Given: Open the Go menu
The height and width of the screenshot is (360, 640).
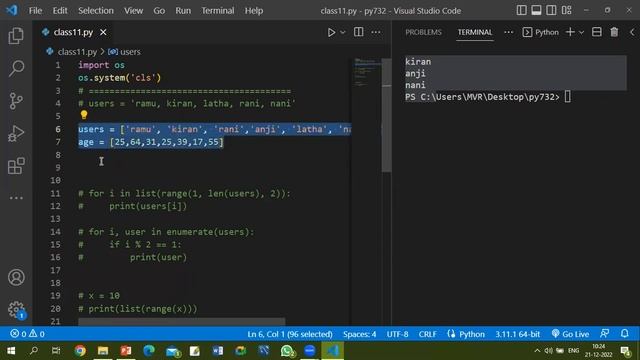Looking at the screenshot, I should click(159, 11).
